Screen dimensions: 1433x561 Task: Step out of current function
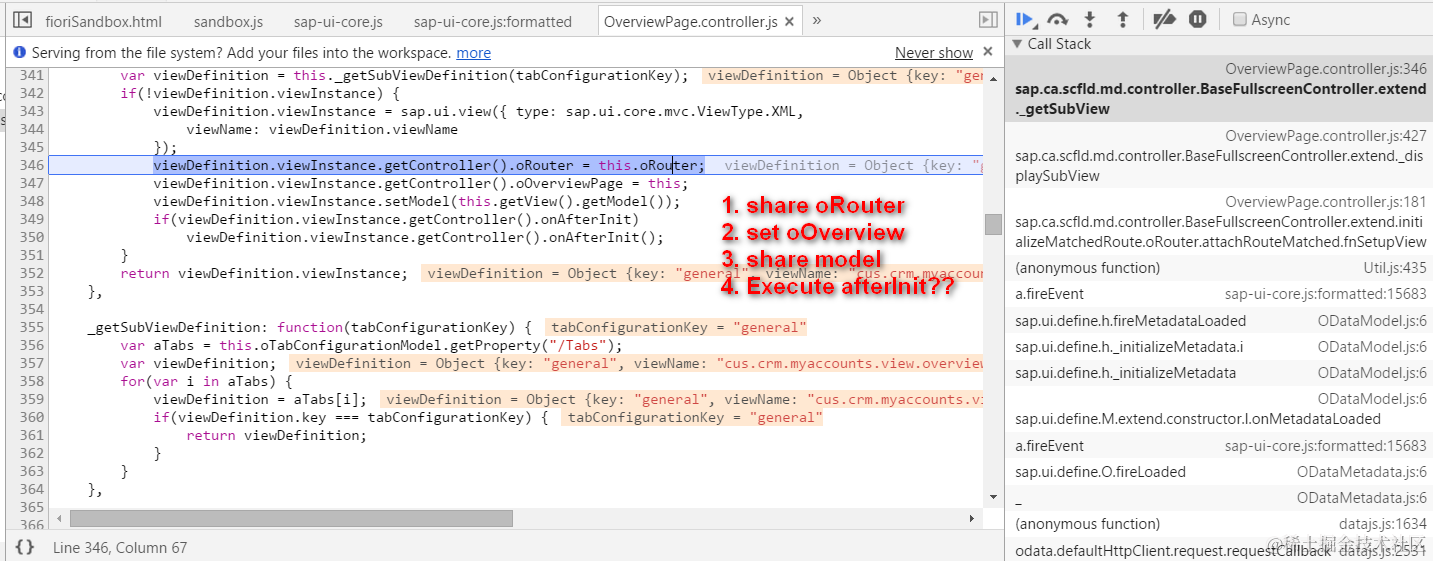pyautogui.click(x=1122, y=19)
